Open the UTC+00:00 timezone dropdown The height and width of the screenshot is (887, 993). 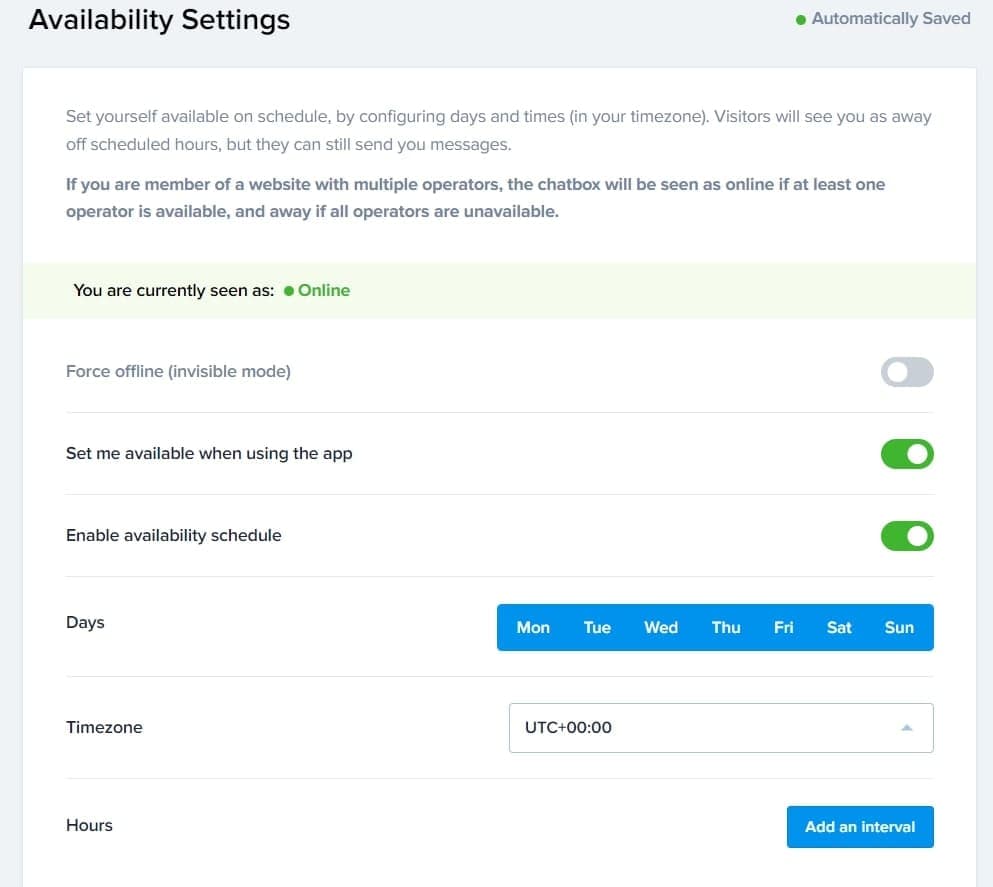pos(720,728)
